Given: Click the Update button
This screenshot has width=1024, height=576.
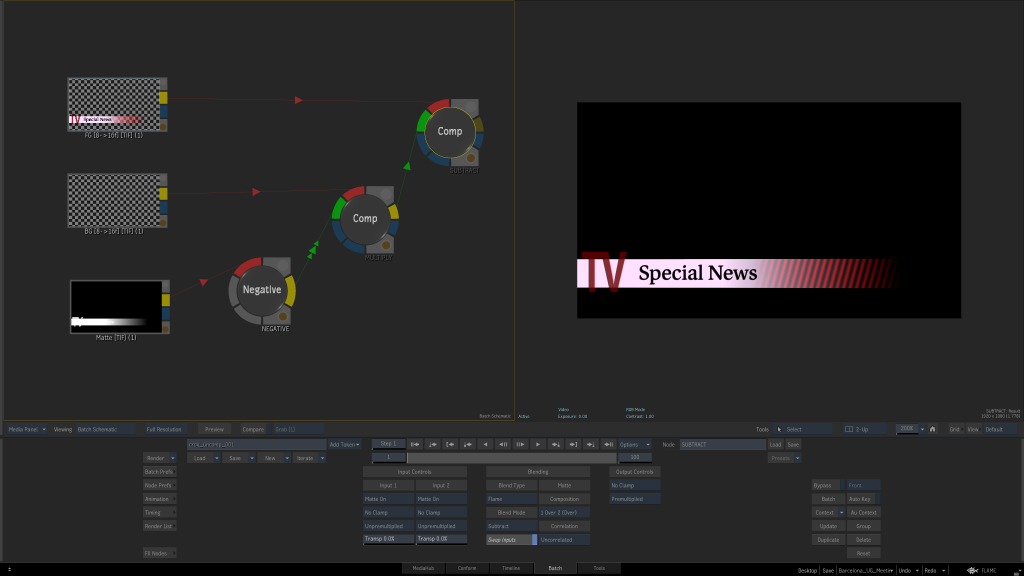Looking at the screenshot, I should [828, 526].
